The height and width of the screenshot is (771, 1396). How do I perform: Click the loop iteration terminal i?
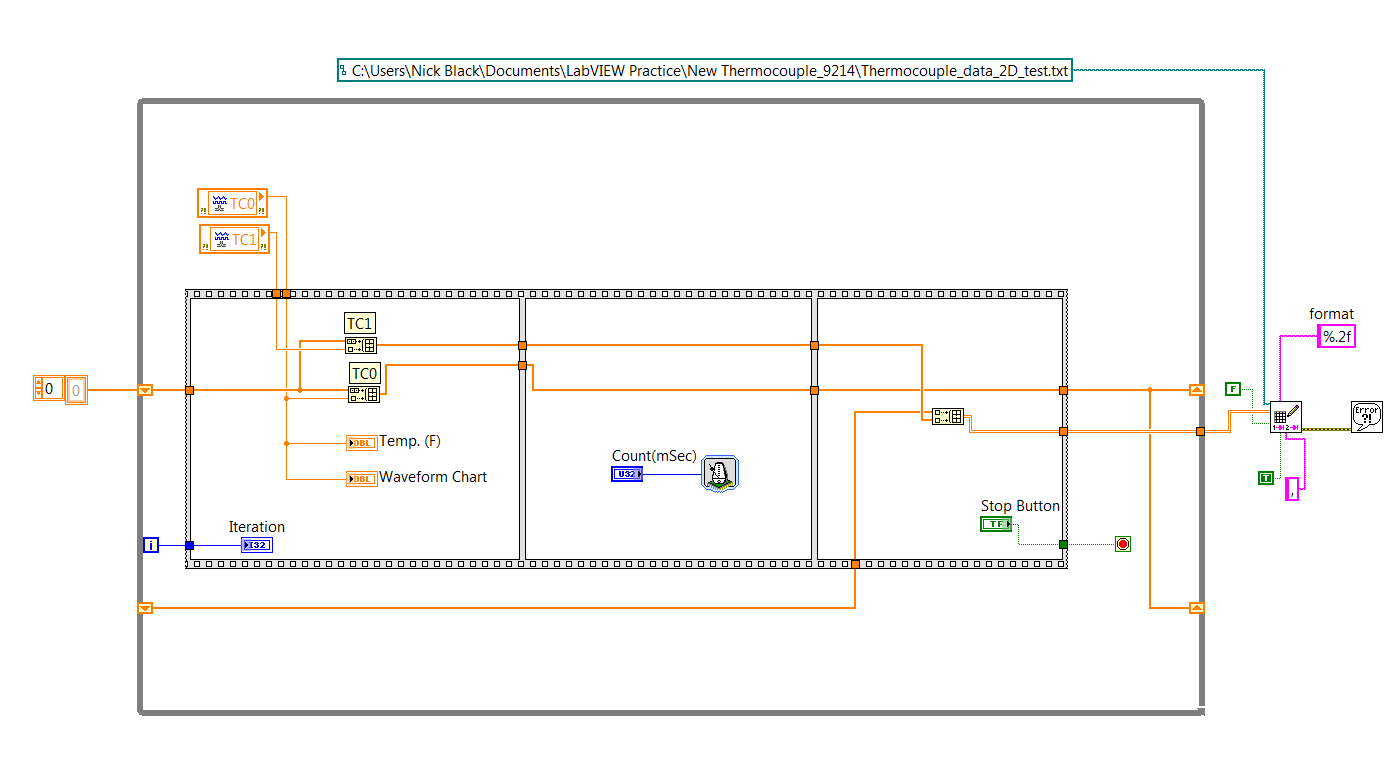(151, 545)
